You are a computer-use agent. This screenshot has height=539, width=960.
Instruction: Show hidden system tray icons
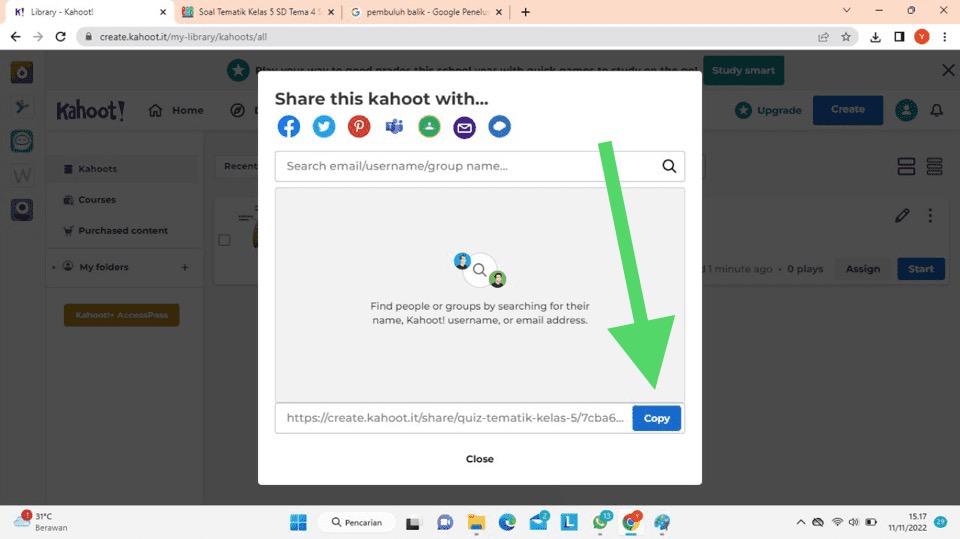coord(800,522)
